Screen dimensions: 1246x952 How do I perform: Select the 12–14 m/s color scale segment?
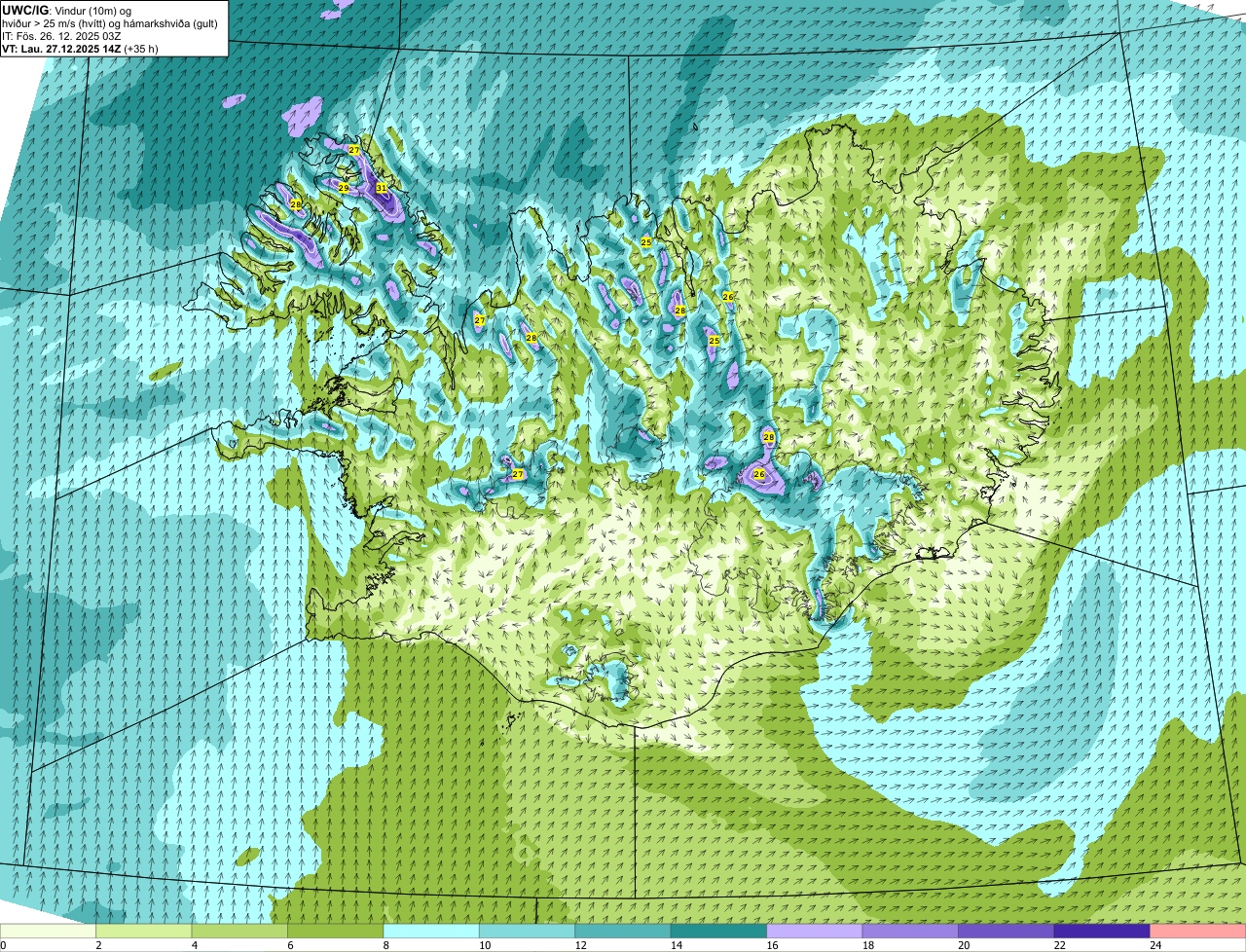click(623, 931)
